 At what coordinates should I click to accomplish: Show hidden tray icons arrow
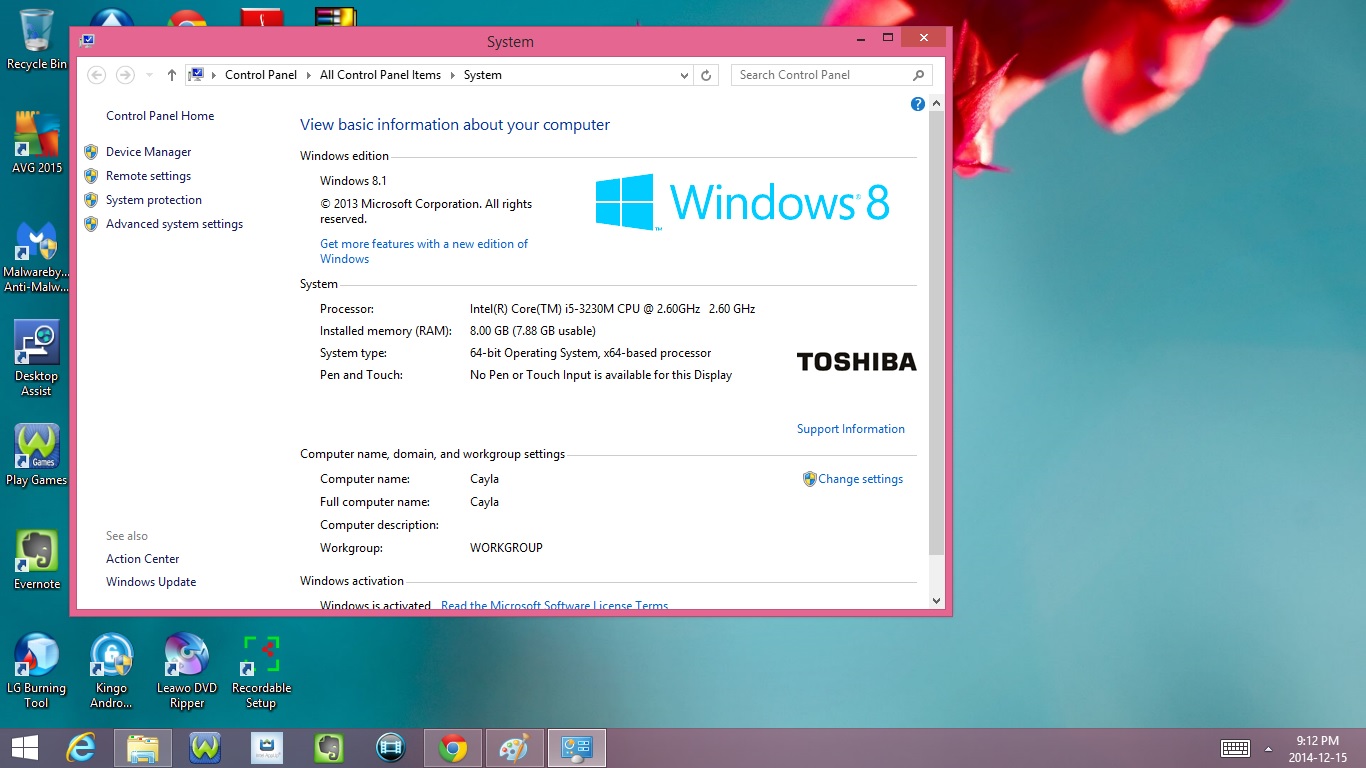[1268, 748]
